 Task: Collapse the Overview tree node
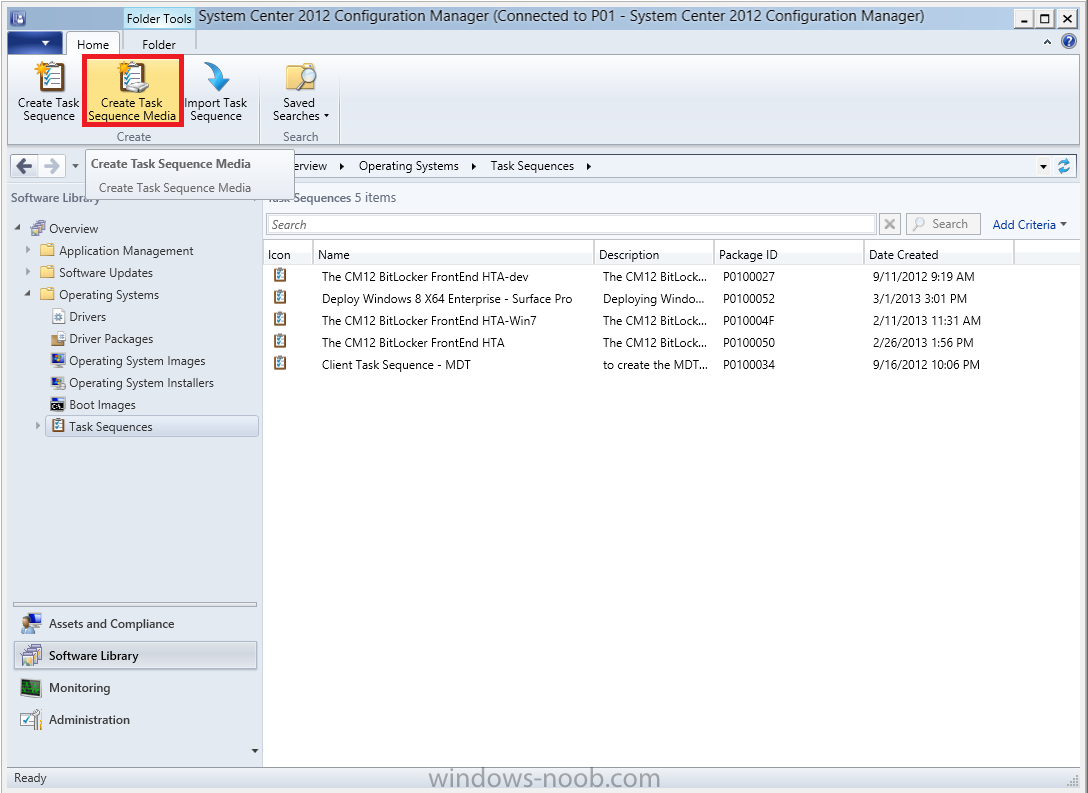point(18,228)
